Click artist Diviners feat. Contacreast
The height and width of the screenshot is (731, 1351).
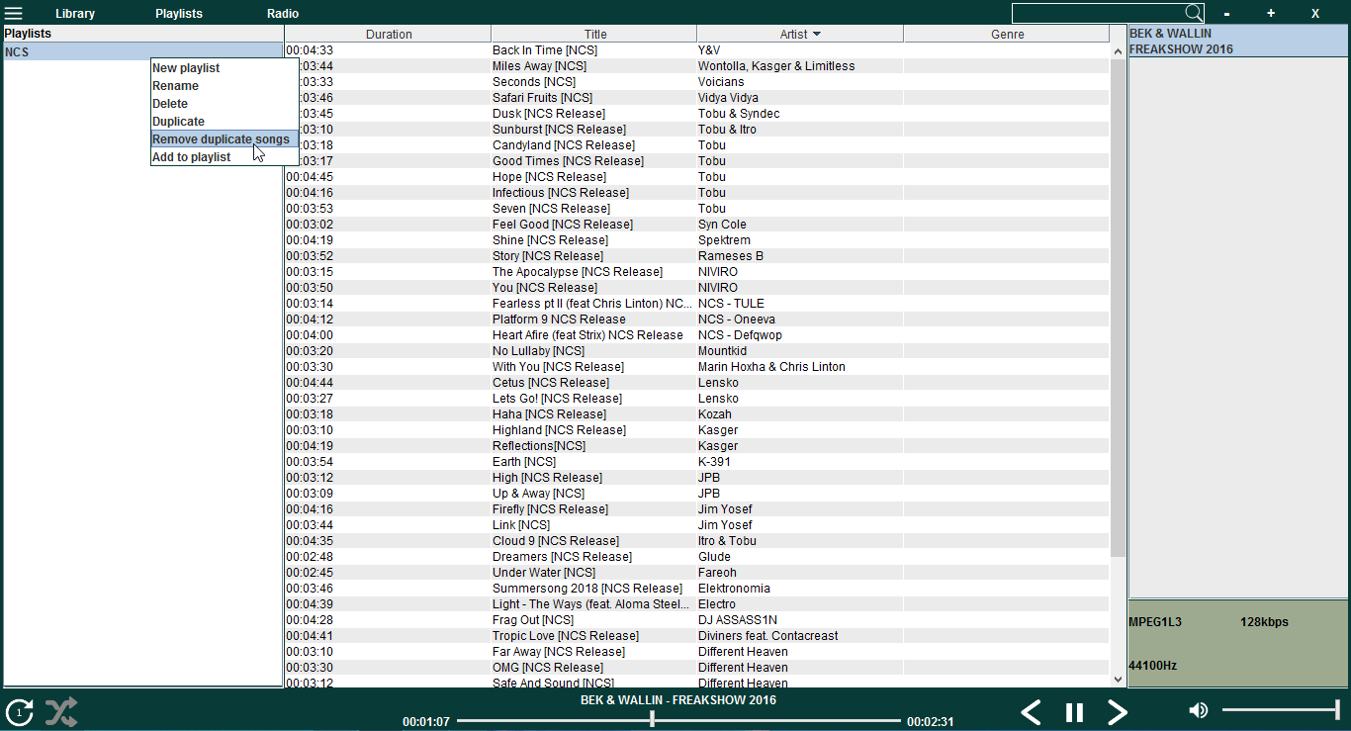tap(768, 636)
